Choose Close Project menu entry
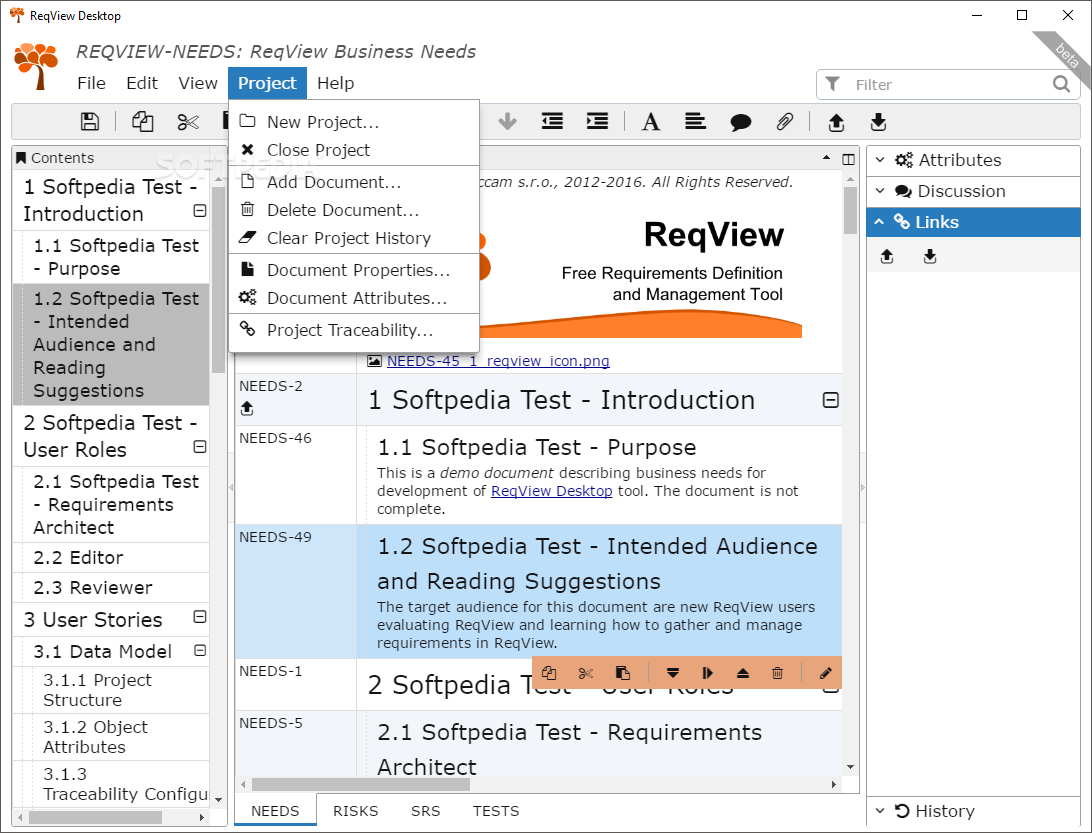Screen dimensions: 1092x833 (x=354, y=150)
